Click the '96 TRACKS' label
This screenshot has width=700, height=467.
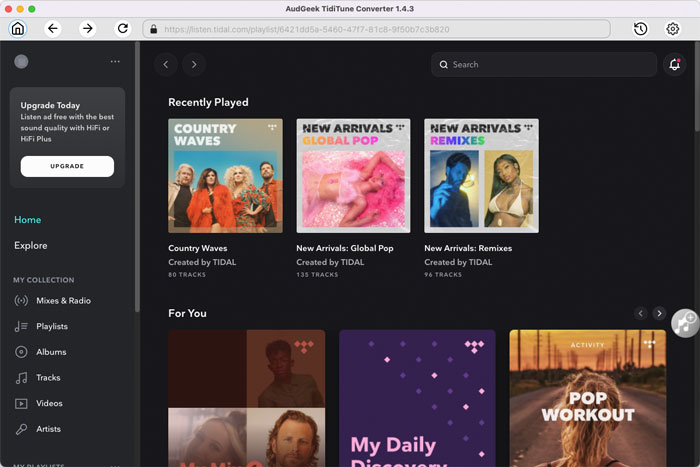[443, 275]
